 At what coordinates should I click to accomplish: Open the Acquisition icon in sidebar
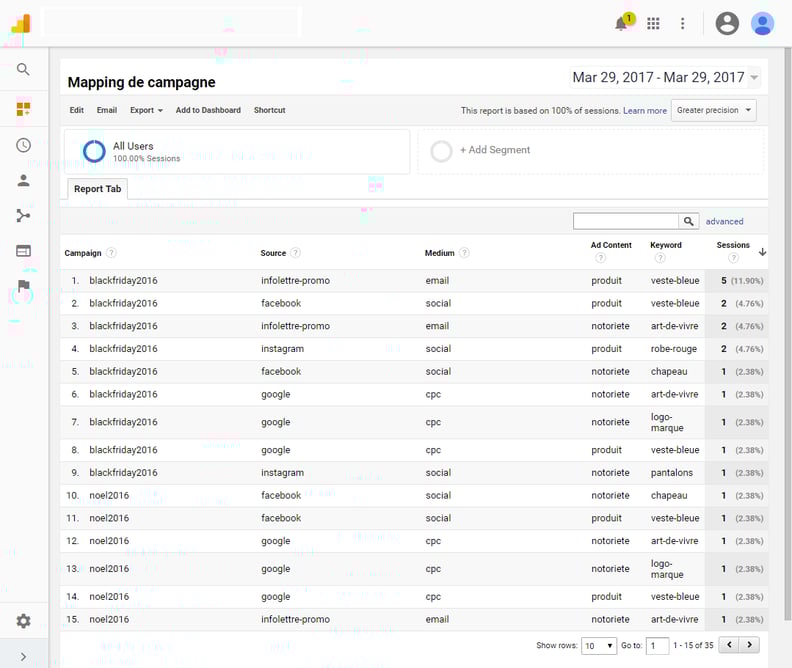tap(24, 215)
